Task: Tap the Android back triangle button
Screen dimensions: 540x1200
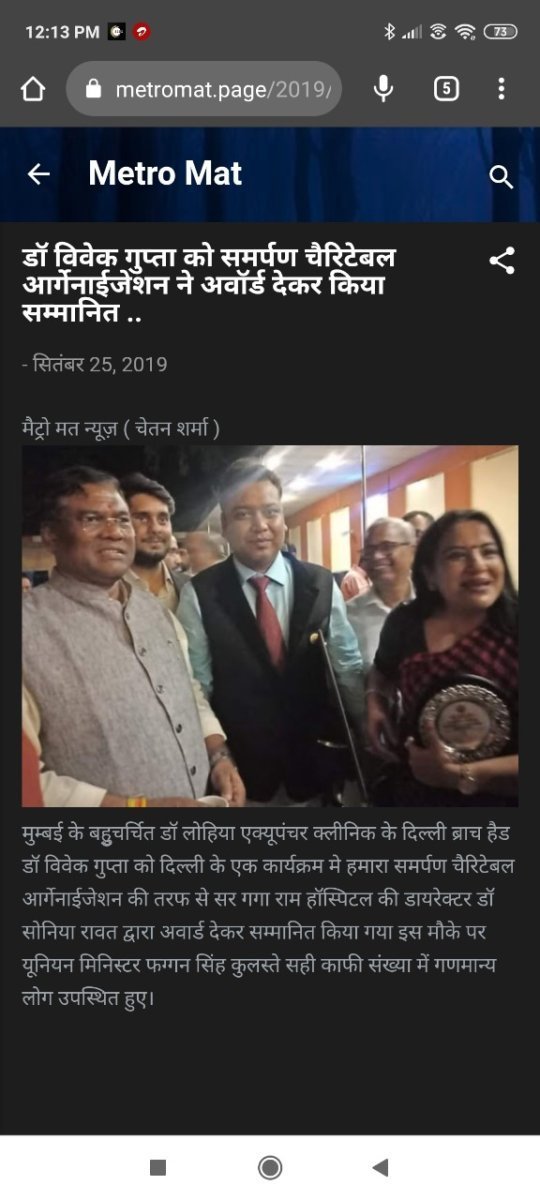Action: [380, 1167]
